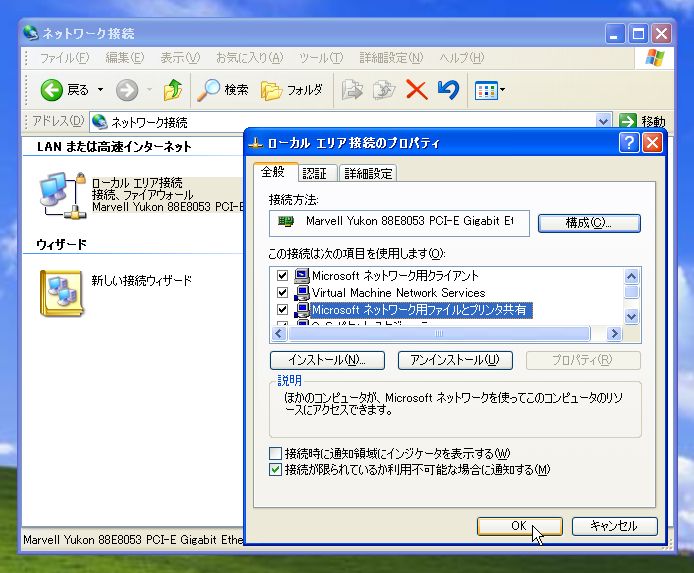Open the 編集(E) menu

[x=124, y=58]
